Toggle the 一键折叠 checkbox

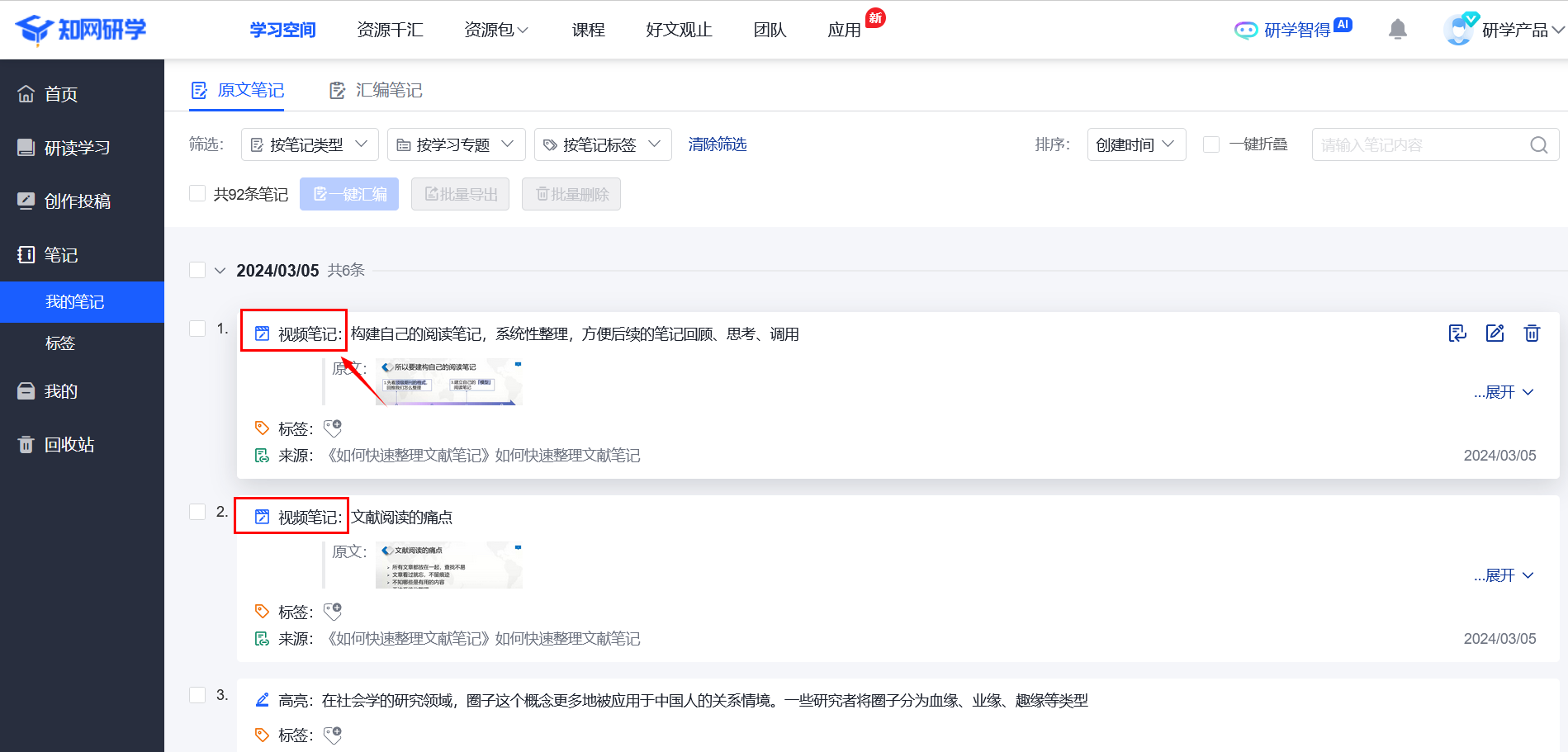click(x=1211, y=144)
